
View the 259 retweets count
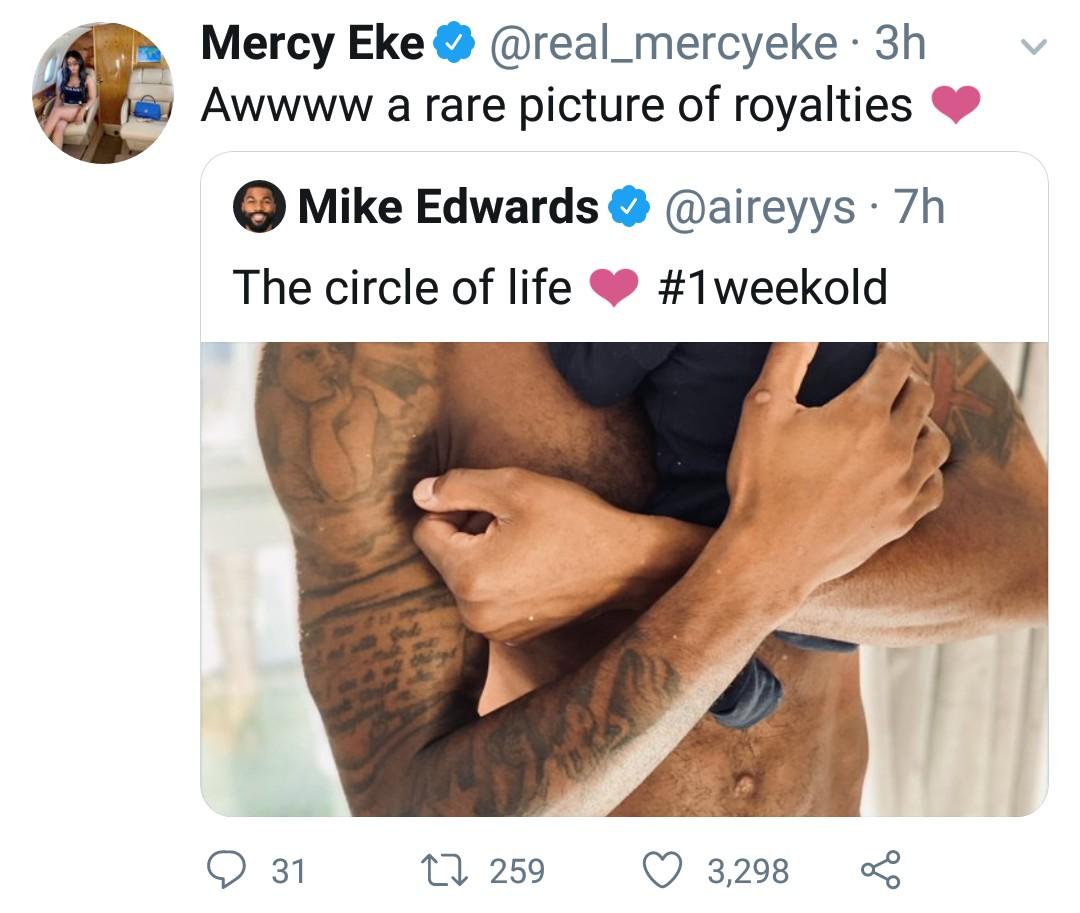pyautogui.click(x=517, y=871)
